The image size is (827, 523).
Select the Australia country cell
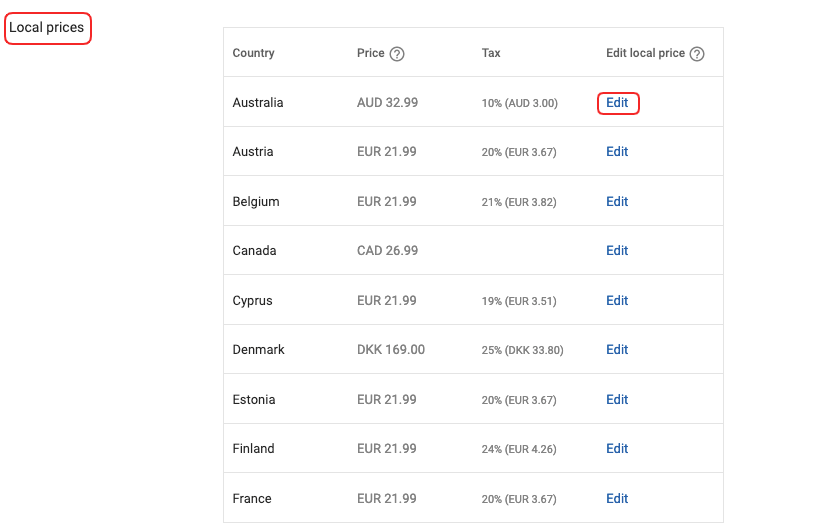point(258,103)
